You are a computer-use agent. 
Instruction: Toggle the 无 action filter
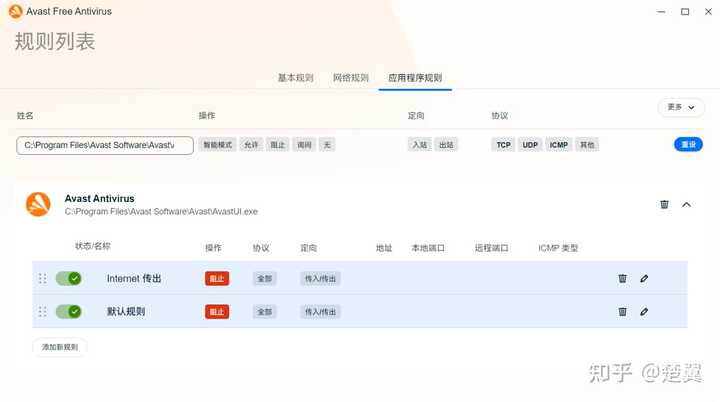coord(327,145)
